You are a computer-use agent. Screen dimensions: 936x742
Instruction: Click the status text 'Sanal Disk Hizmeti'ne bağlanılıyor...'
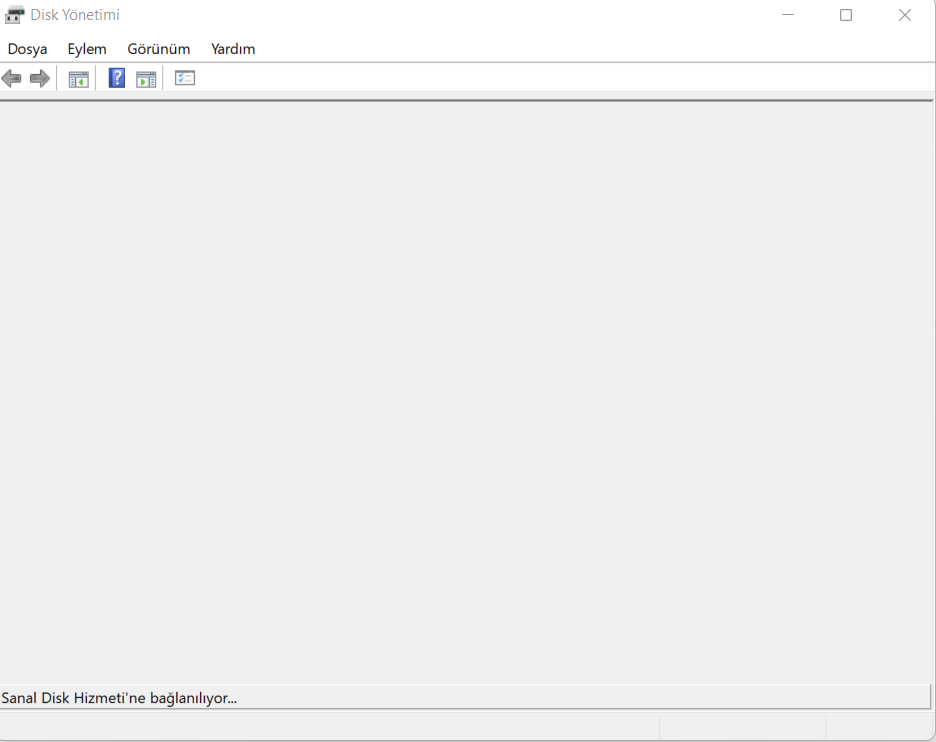coord(119,698)
